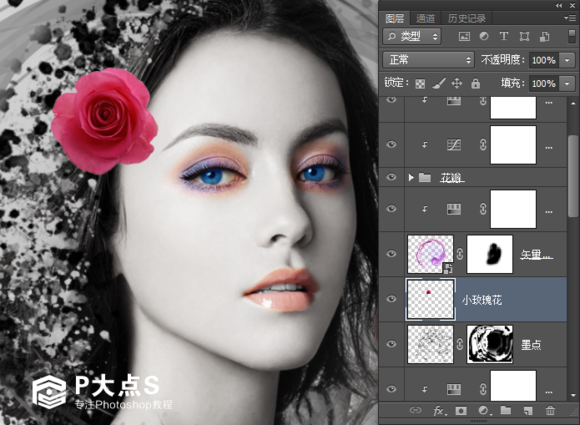580x425 pixels.
Task: Click the 填充 100% value field
Action: [x=544, y=84]
